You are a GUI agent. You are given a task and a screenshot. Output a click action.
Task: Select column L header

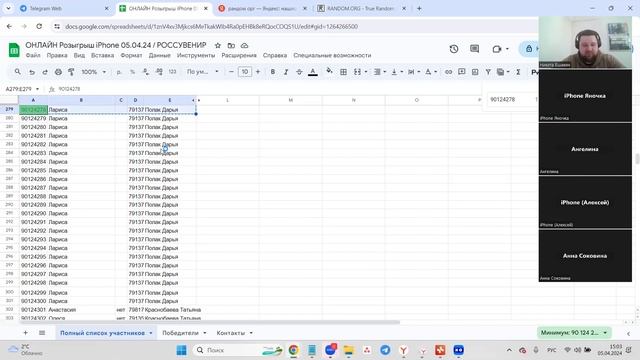227,100
